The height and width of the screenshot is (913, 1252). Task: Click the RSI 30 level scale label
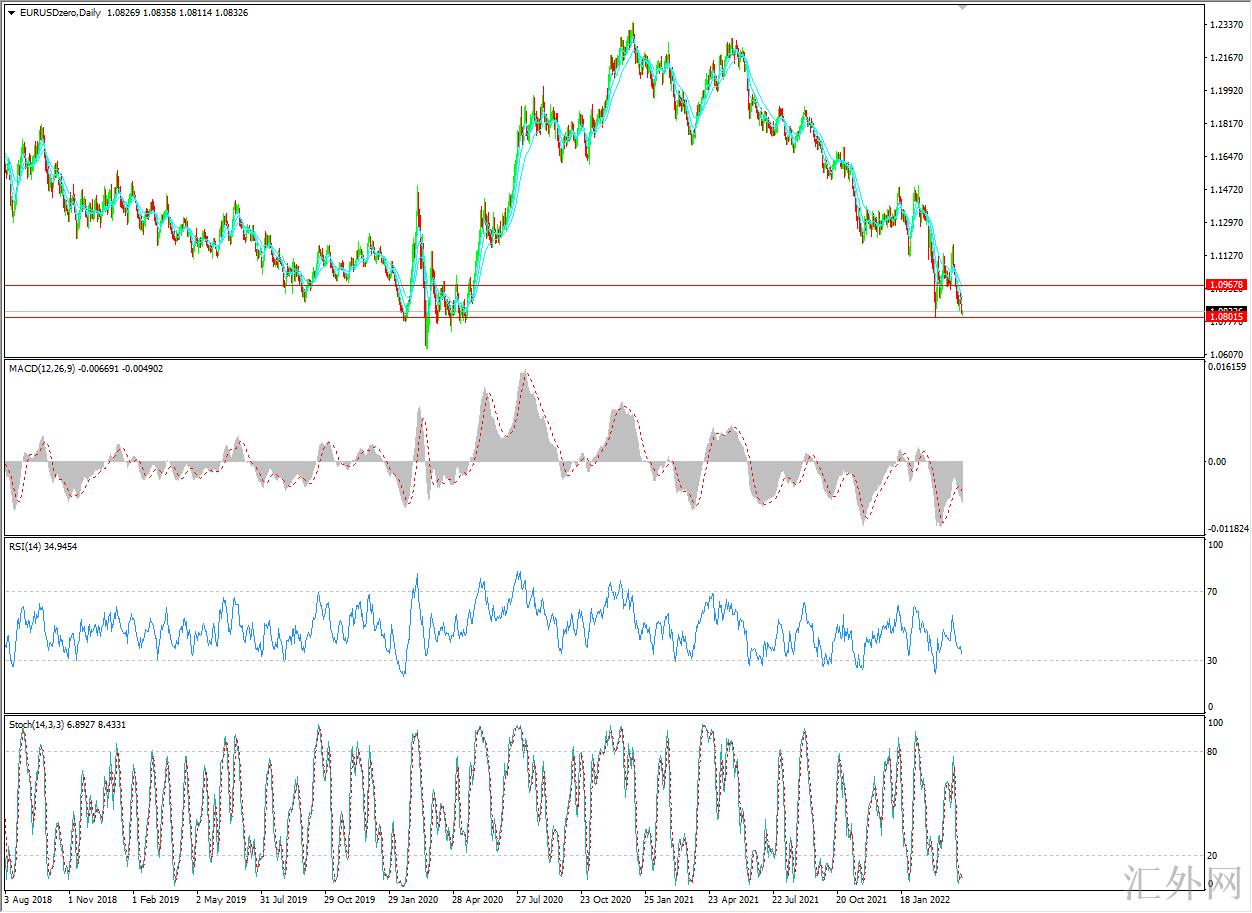click(1213, 661)
